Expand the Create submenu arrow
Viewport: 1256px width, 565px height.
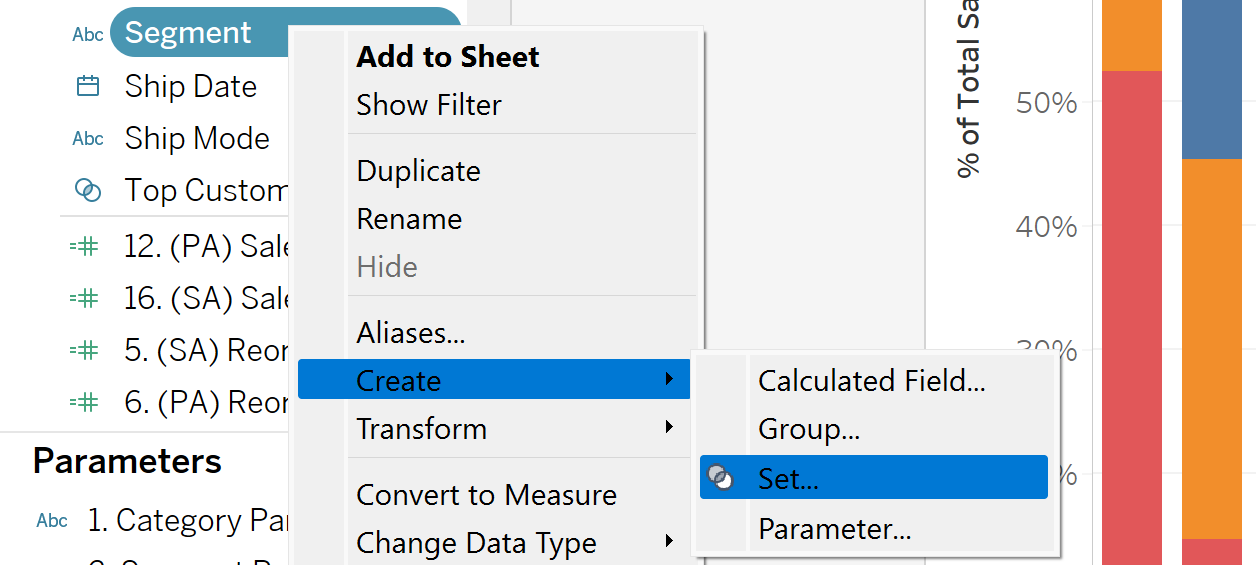(668, 380)
